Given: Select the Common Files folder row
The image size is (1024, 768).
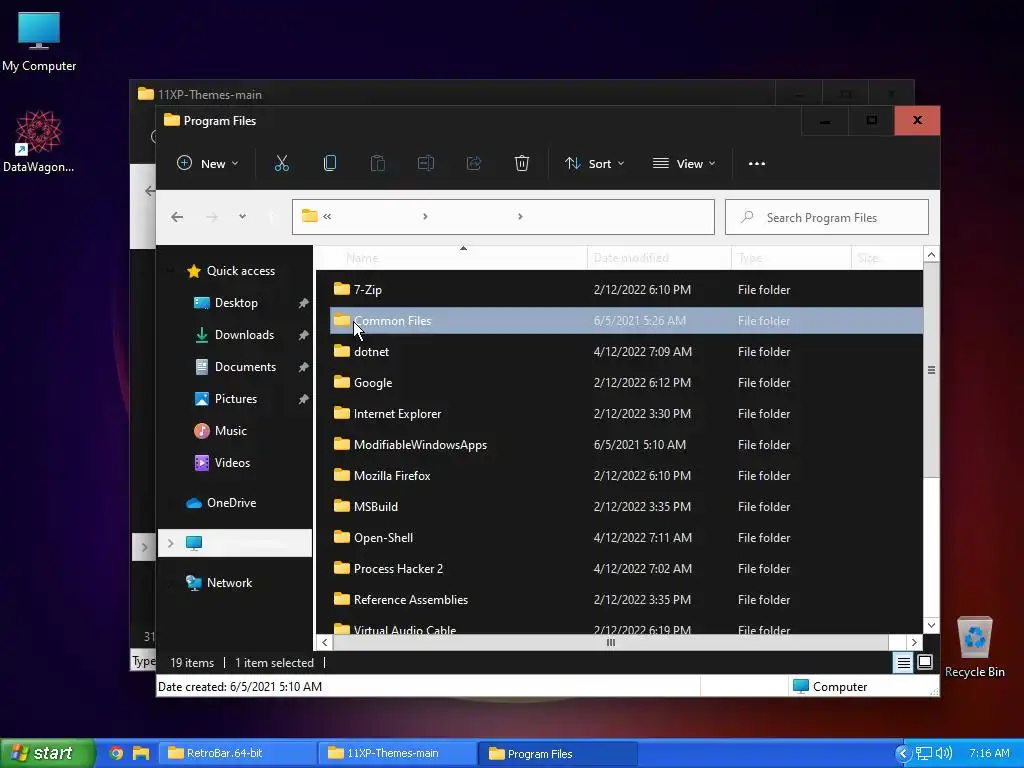Looking at the screenshot, I should click(626, 321).
